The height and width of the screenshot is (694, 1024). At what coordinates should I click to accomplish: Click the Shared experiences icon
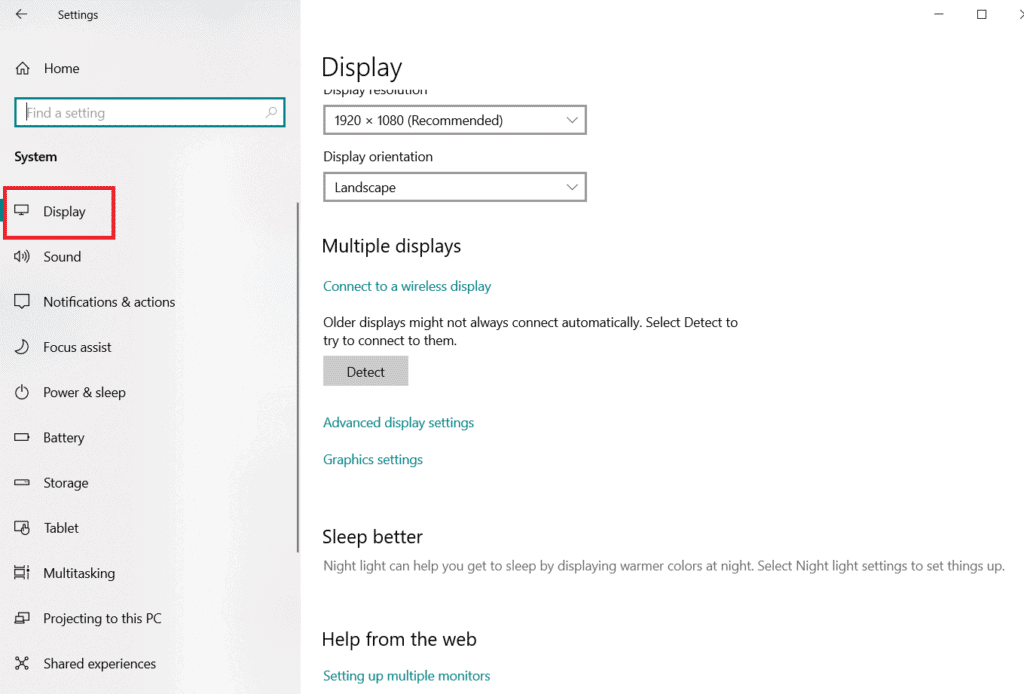[x=22, y=663]
